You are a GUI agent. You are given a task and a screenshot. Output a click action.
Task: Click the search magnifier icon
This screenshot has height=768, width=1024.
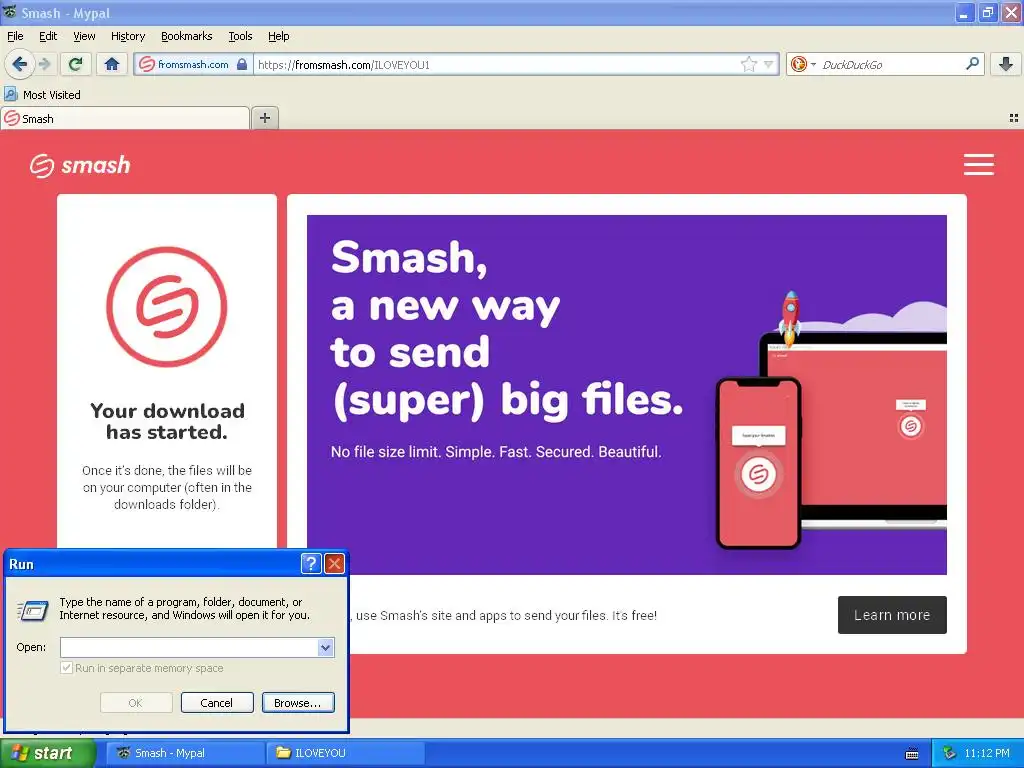pyautogui.click(x=972, y=63)
